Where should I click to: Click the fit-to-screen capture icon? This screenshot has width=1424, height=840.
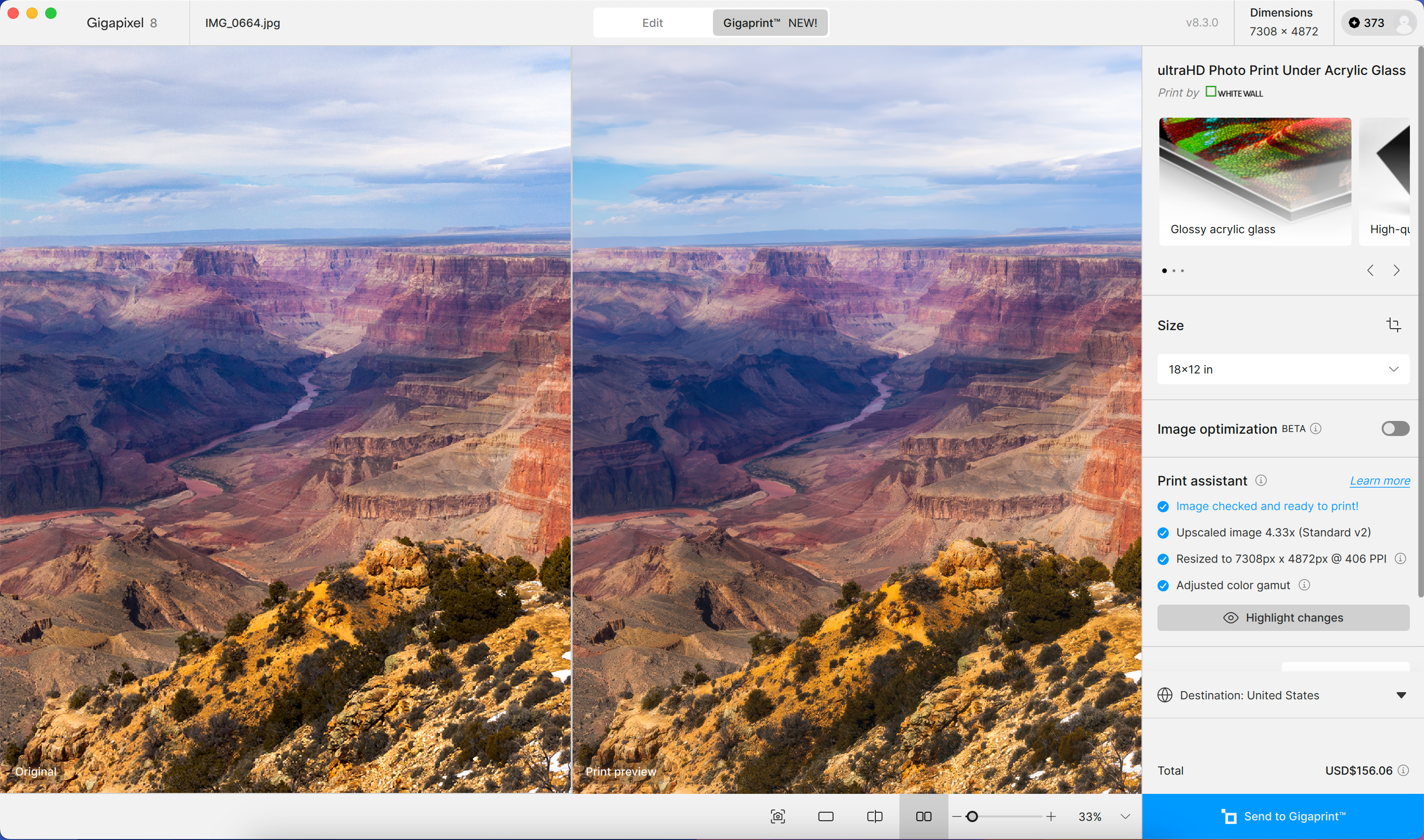click(777, 816)
